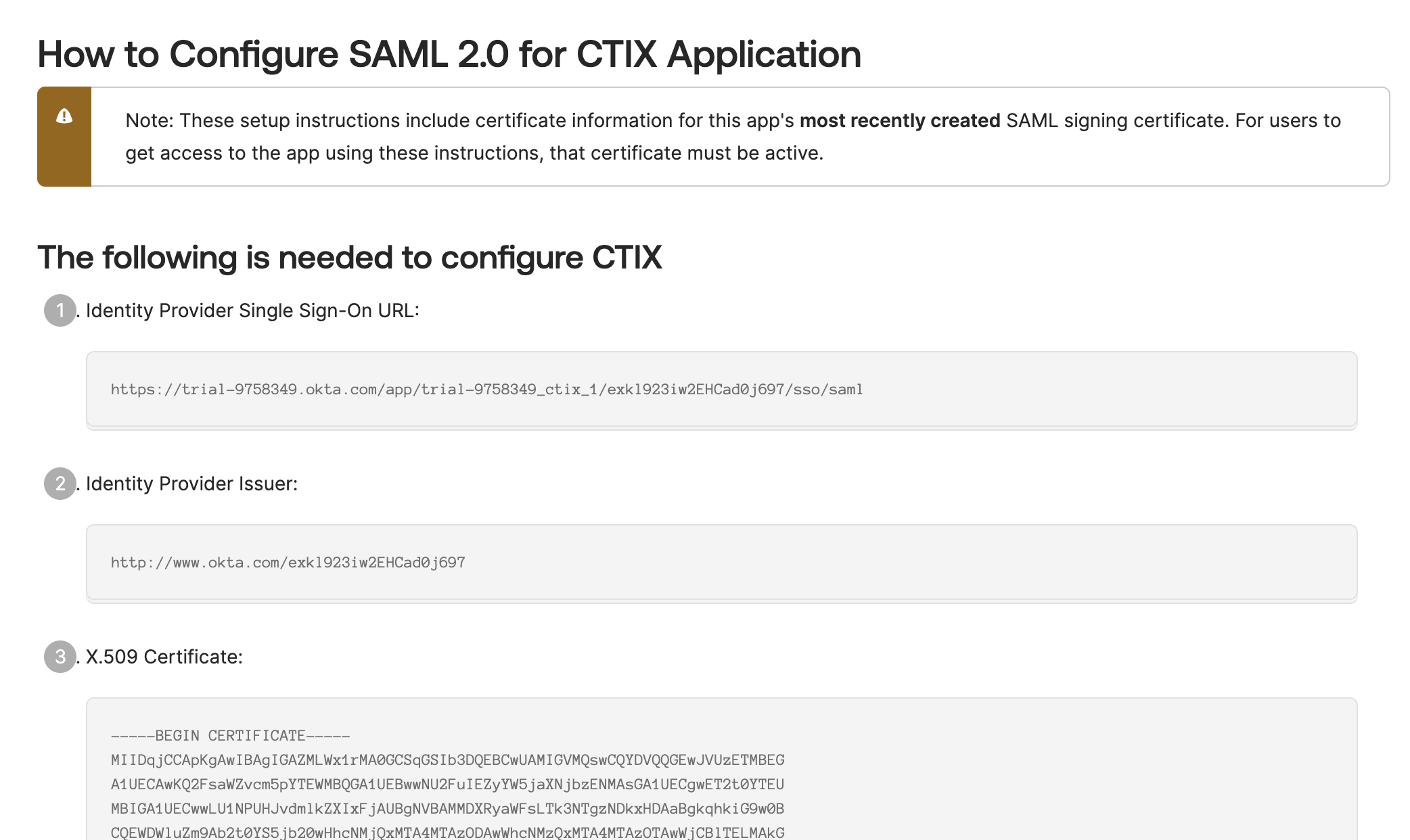
Task: Click the bold 'most recently created' text
Action: point(900,121)
